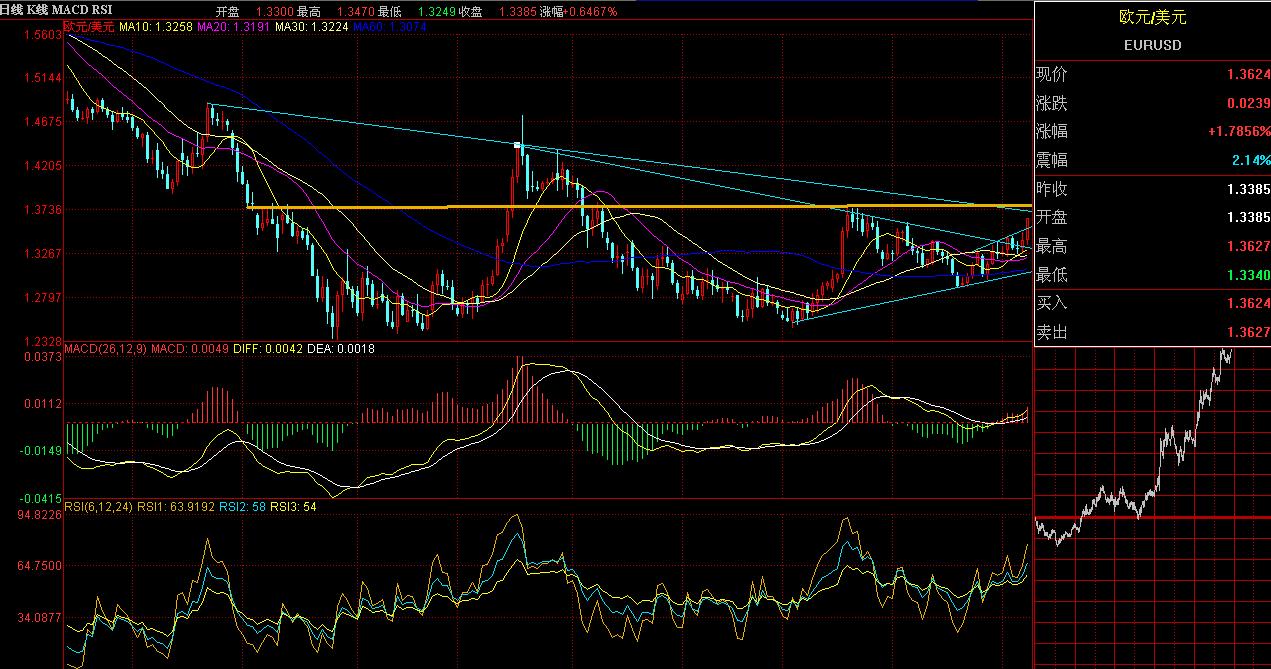
Task: Click the red 欧元/美元 chart legend label
Action: point(89,27)
